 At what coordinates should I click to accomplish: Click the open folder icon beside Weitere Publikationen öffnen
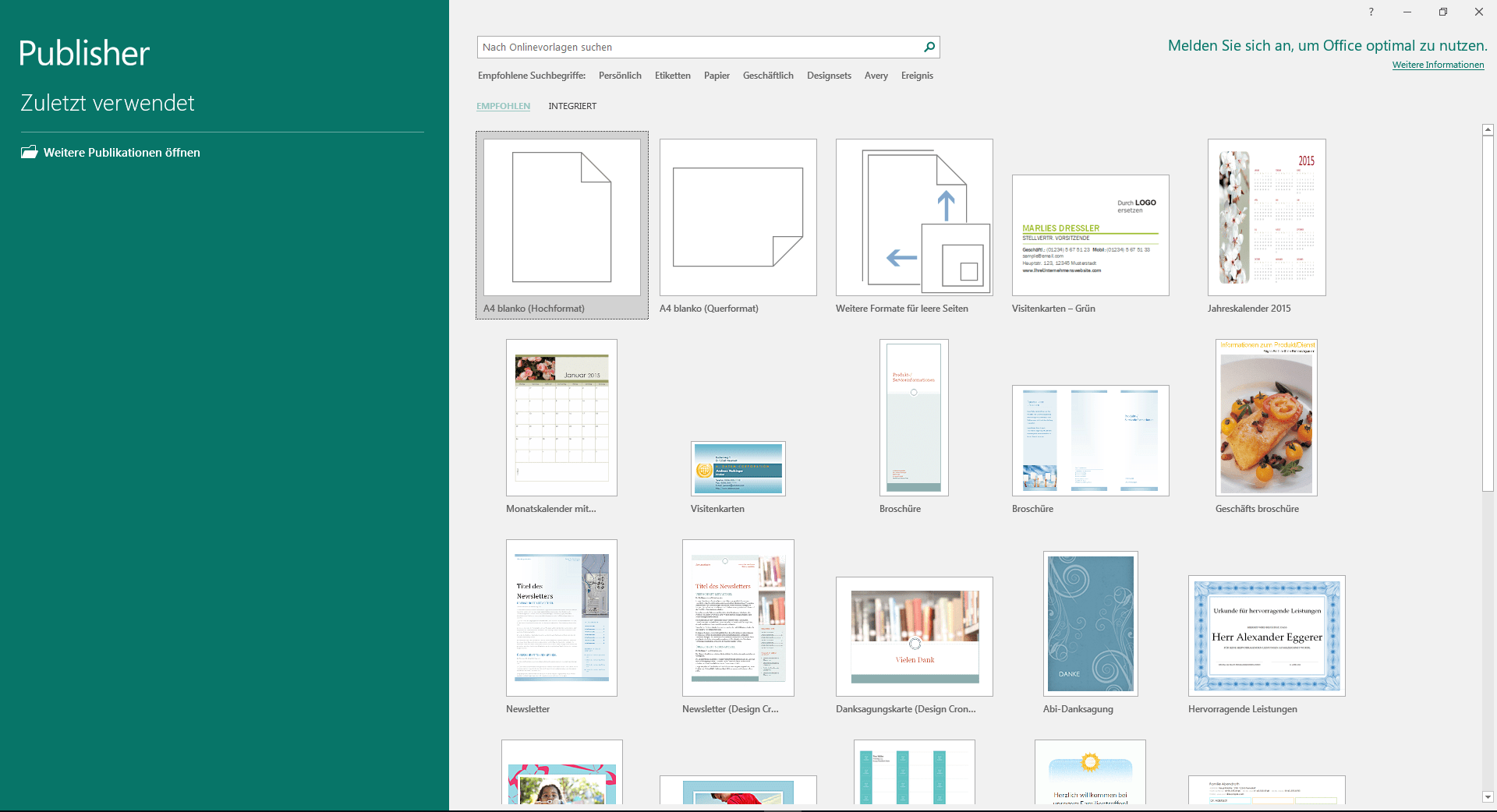click(28, 152)
